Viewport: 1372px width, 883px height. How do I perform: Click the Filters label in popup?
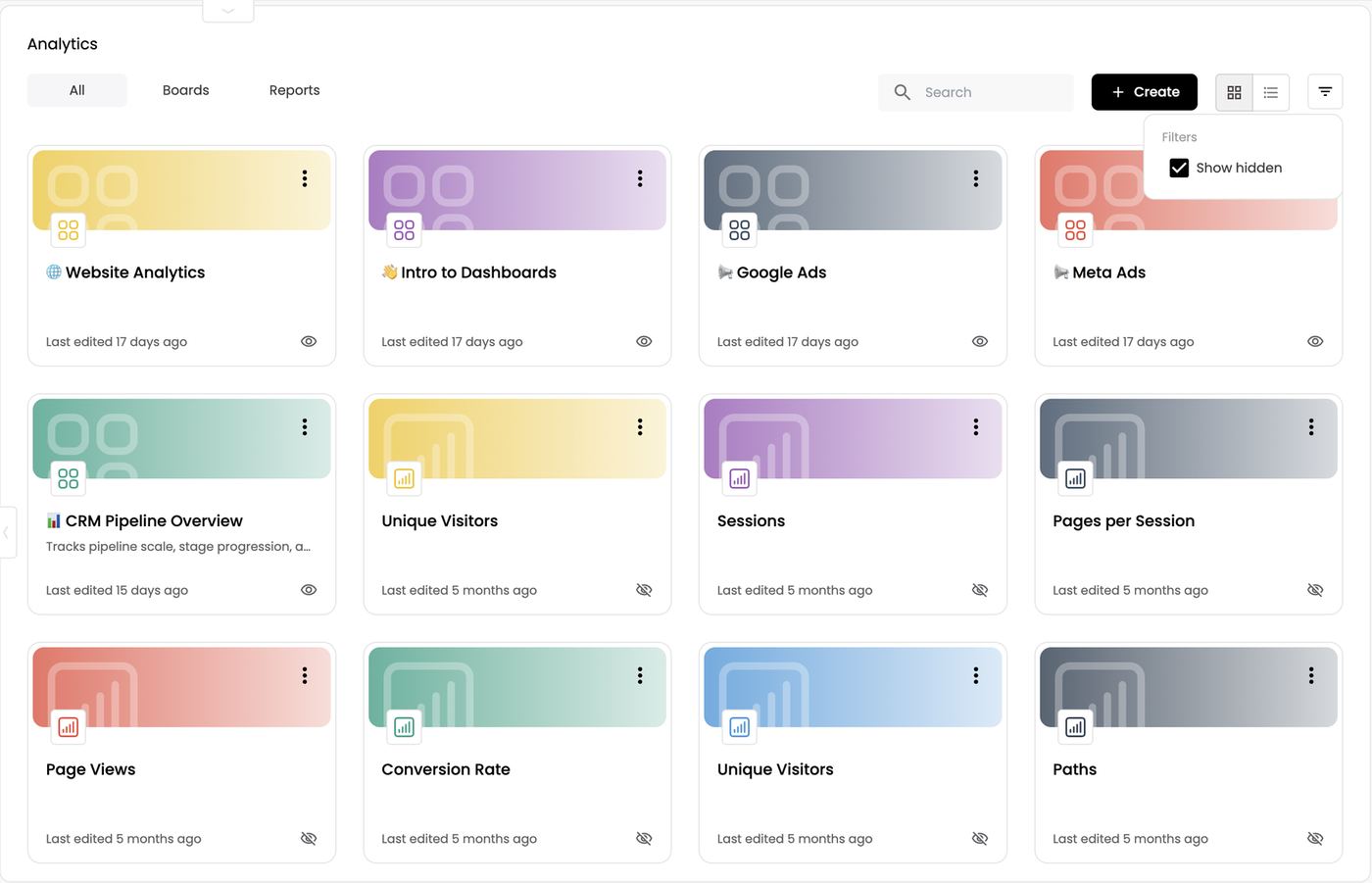pyautogui.click(x=1179, y=137)
